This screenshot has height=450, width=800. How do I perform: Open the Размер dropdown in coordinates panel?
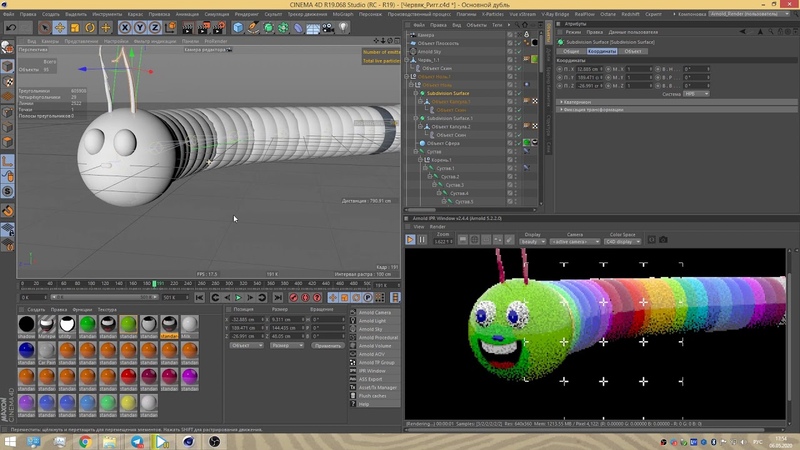point(287,345)
